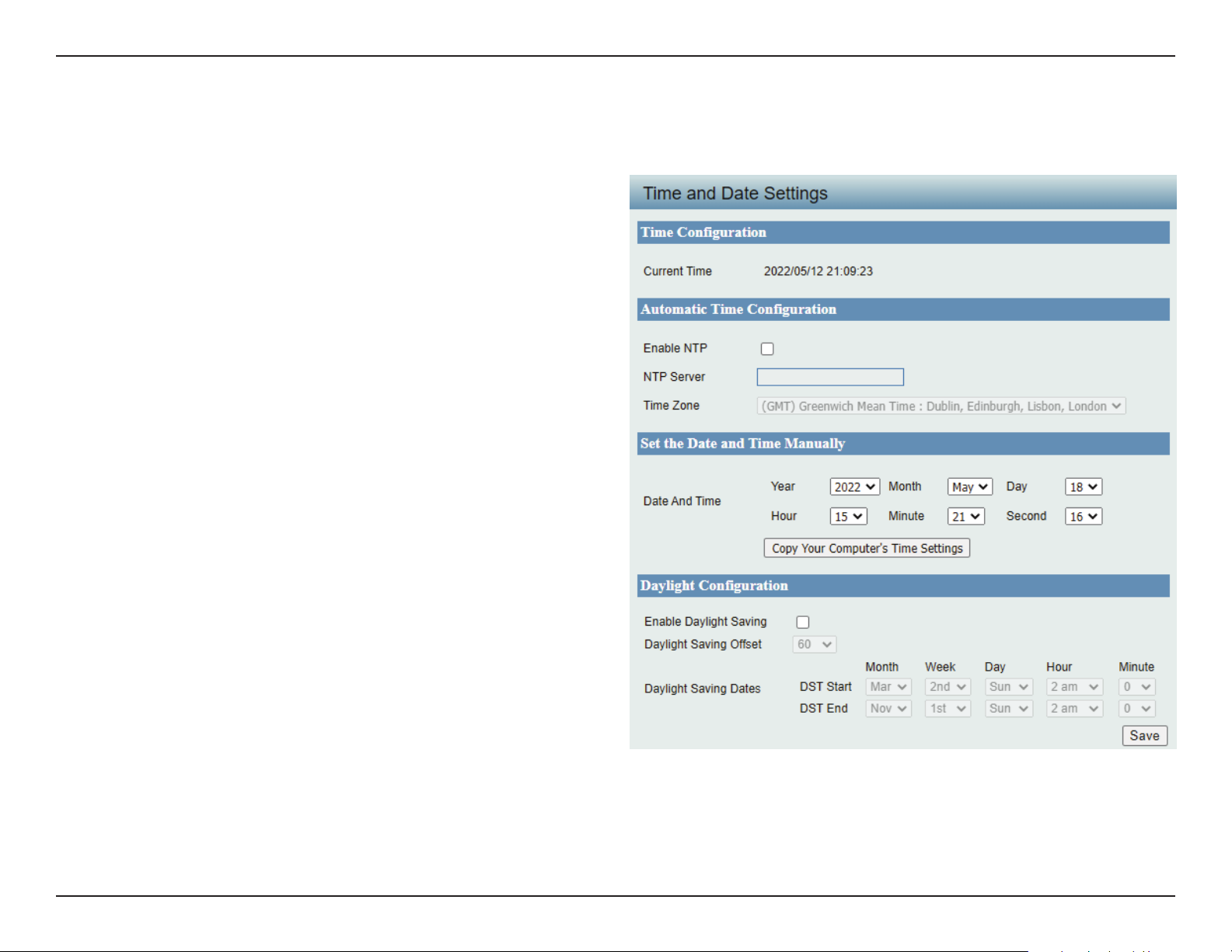The image size is (1232, 952).
Task: Open the Year dropdown showing 2022
Action: [x=854, y=486]
